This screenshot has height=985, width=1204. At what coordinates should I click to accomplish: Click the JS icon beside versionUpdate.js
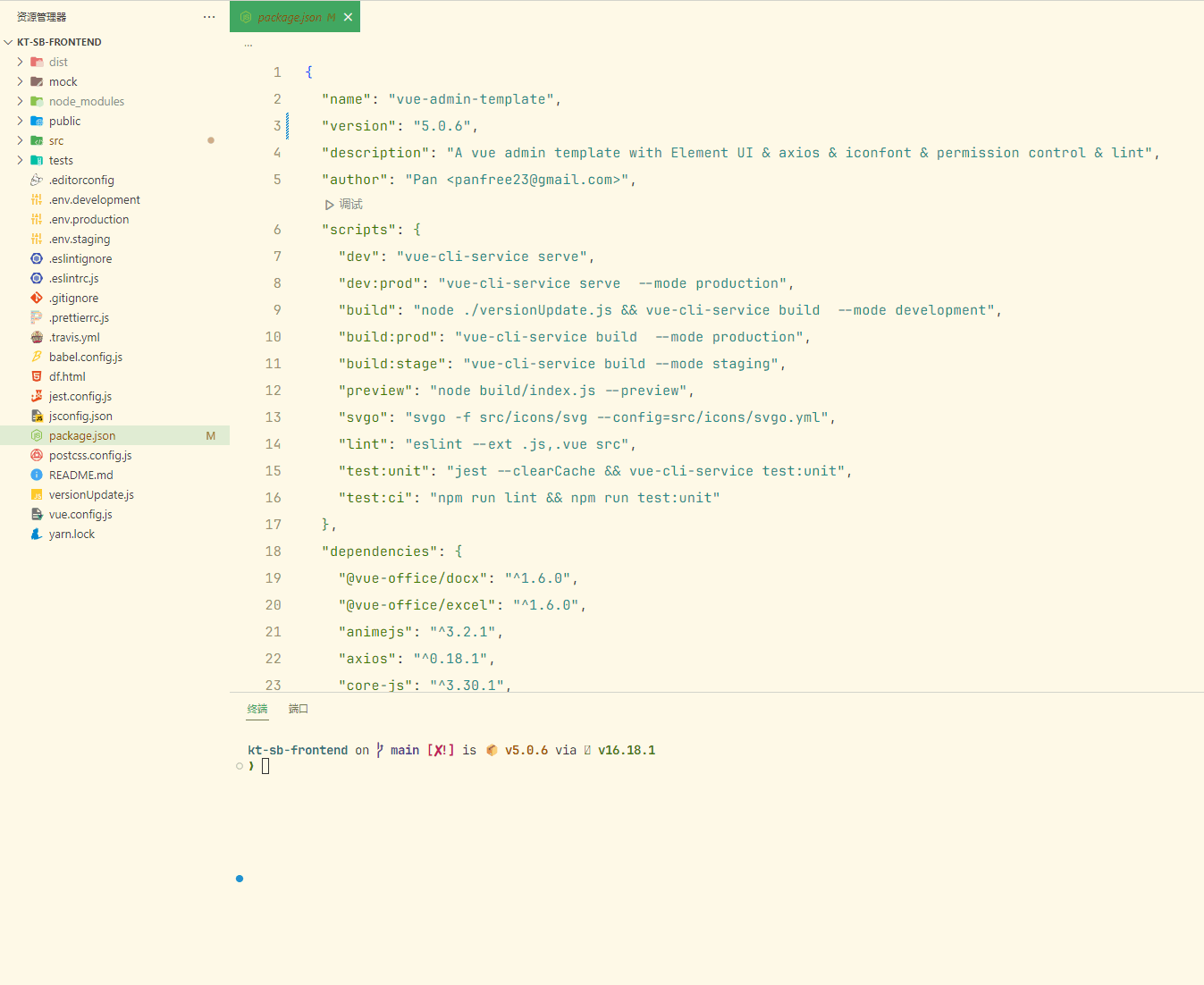coord(37,494)
